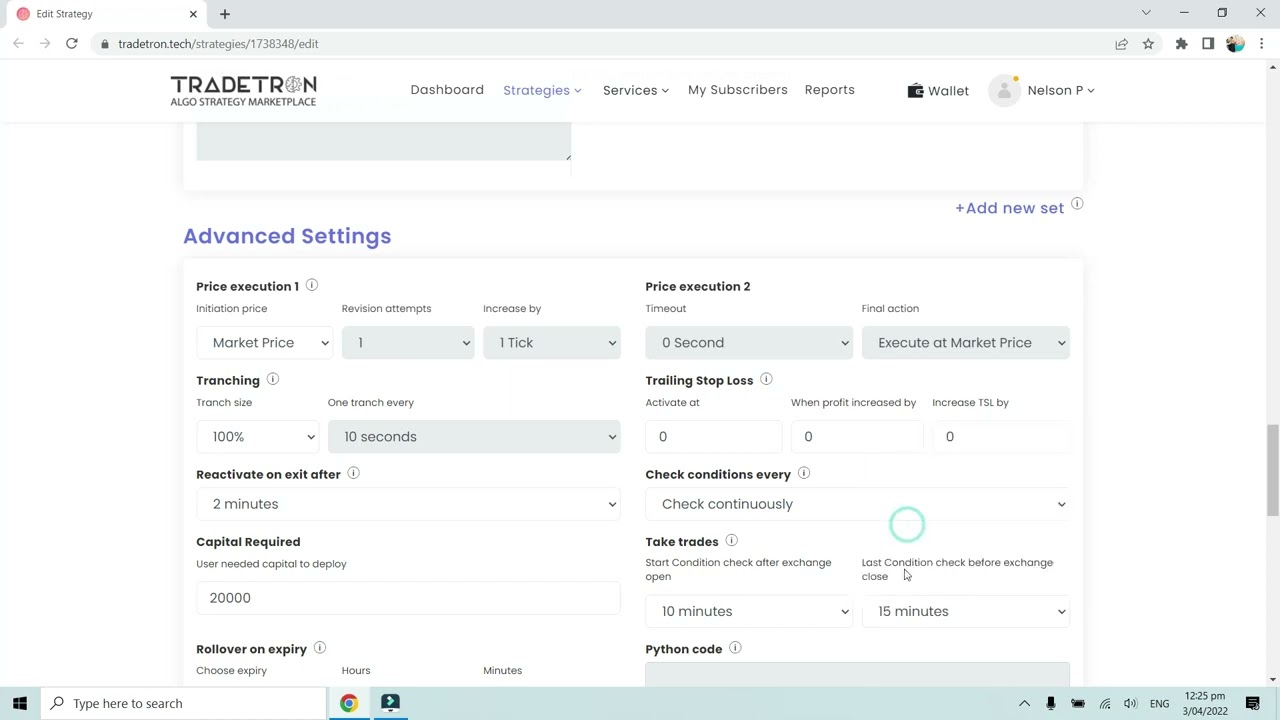This screenshot has height=720, width=1280.
Task: Click the taskbar clock showing 12:25 pm
Action: [x=1205, y=703]
